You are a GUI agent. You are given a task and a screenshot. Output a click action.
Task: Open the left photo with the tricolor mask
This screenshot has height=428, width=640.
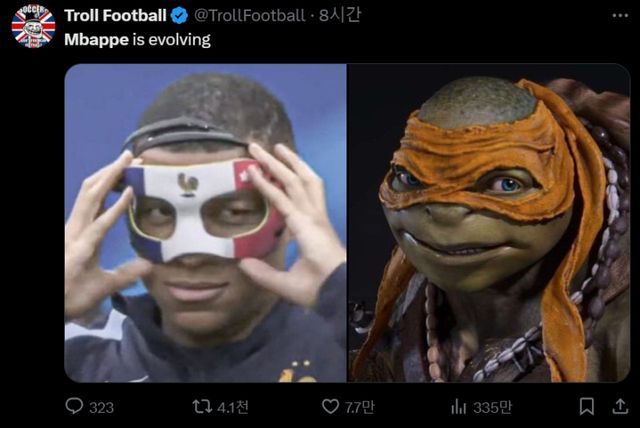pos(205,223)
